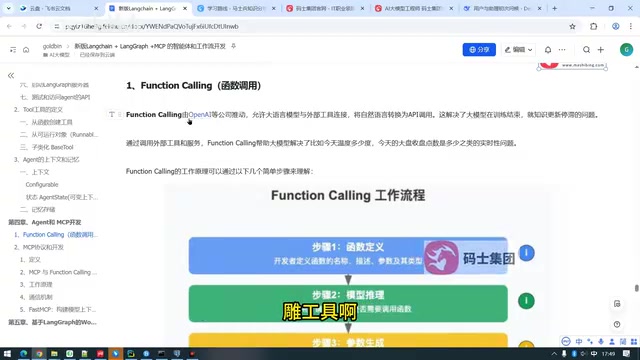Select outline item 状态 AgentState
Screen dimensions: 640x360
[x=62, y=197]
